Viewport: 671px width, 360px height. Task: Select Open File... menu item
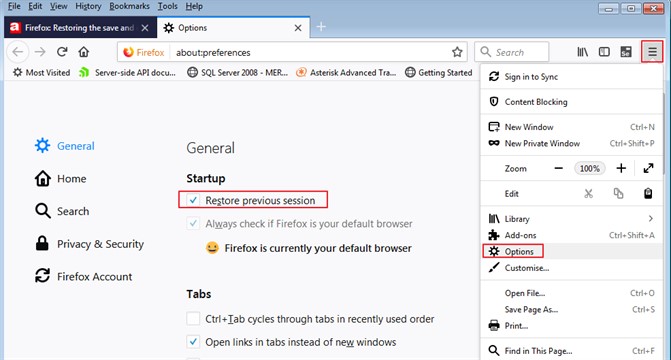click(x=571, y=293)
